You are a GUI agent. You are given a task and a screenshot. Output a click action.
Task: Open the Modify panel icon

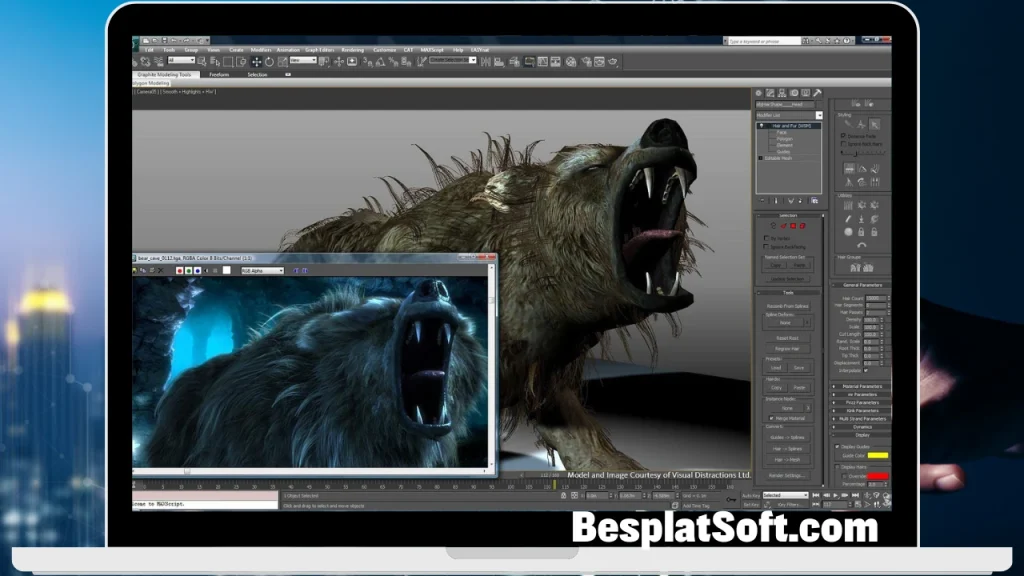(770, 93)
